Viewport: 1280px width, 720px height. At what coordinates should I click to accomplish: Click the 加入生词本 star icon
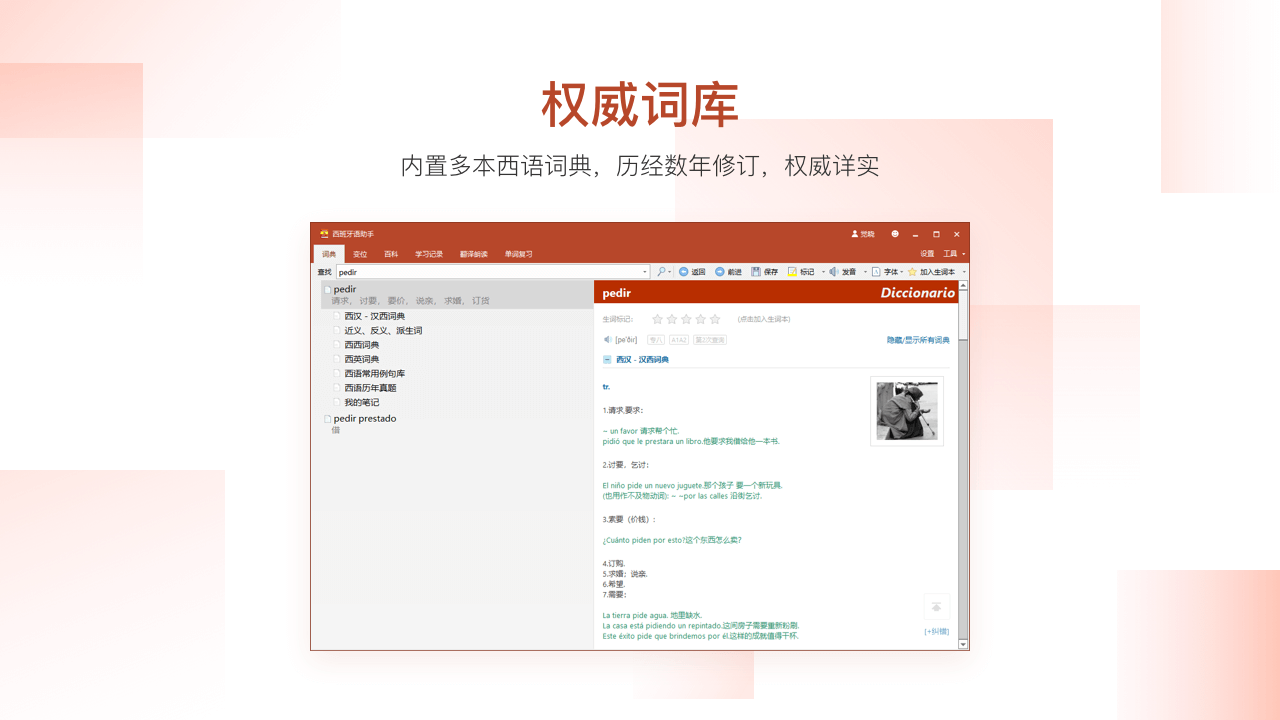[912, 271]
